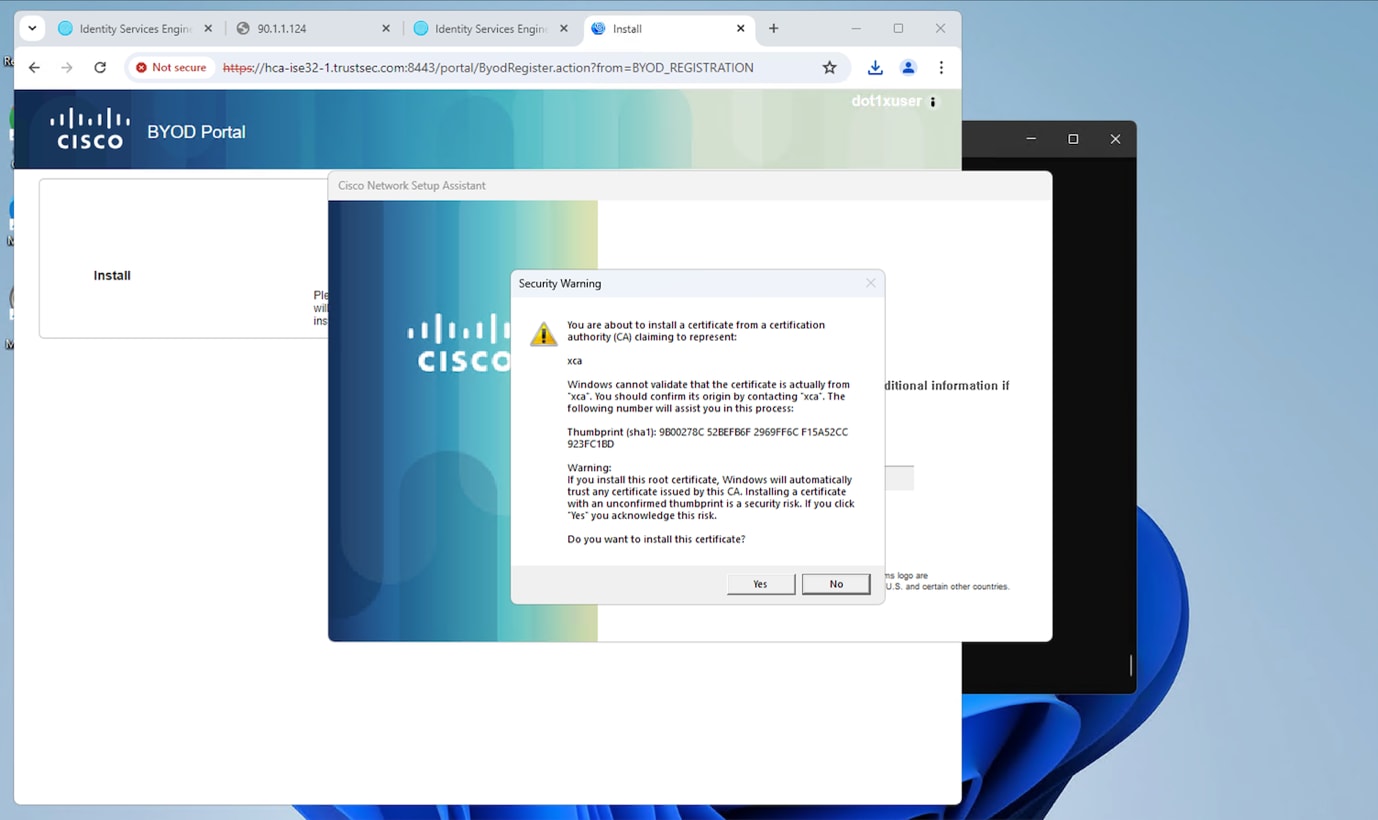Click Yes to install the certificate

coord(760,584)
